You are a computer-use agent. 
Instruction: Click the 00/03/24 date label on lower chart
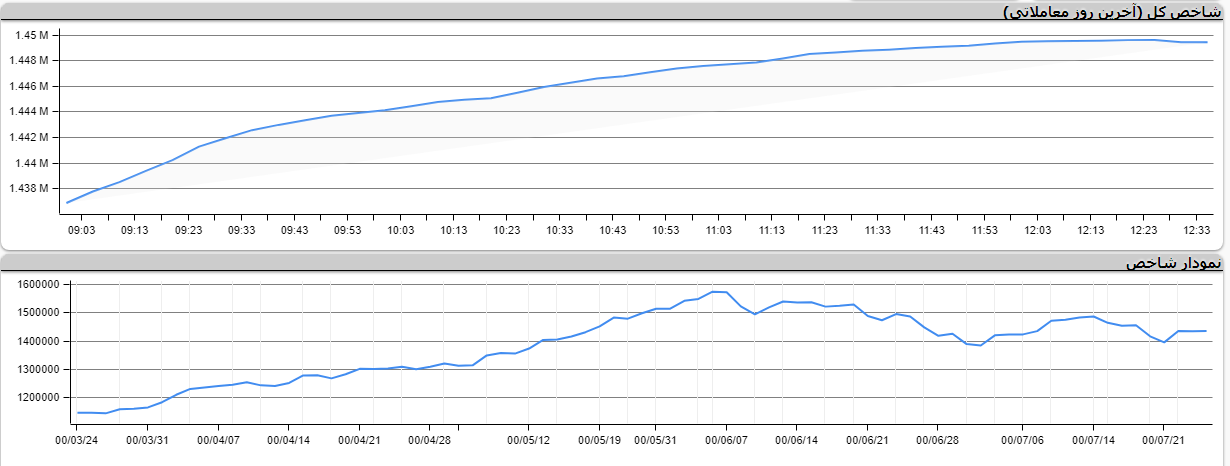(77, 439)
